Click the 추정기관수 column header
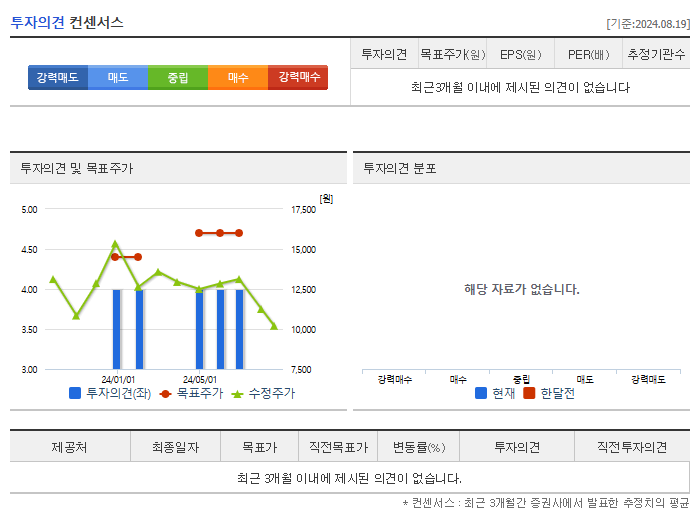The image size is (694, 517). tap(656, 54)
